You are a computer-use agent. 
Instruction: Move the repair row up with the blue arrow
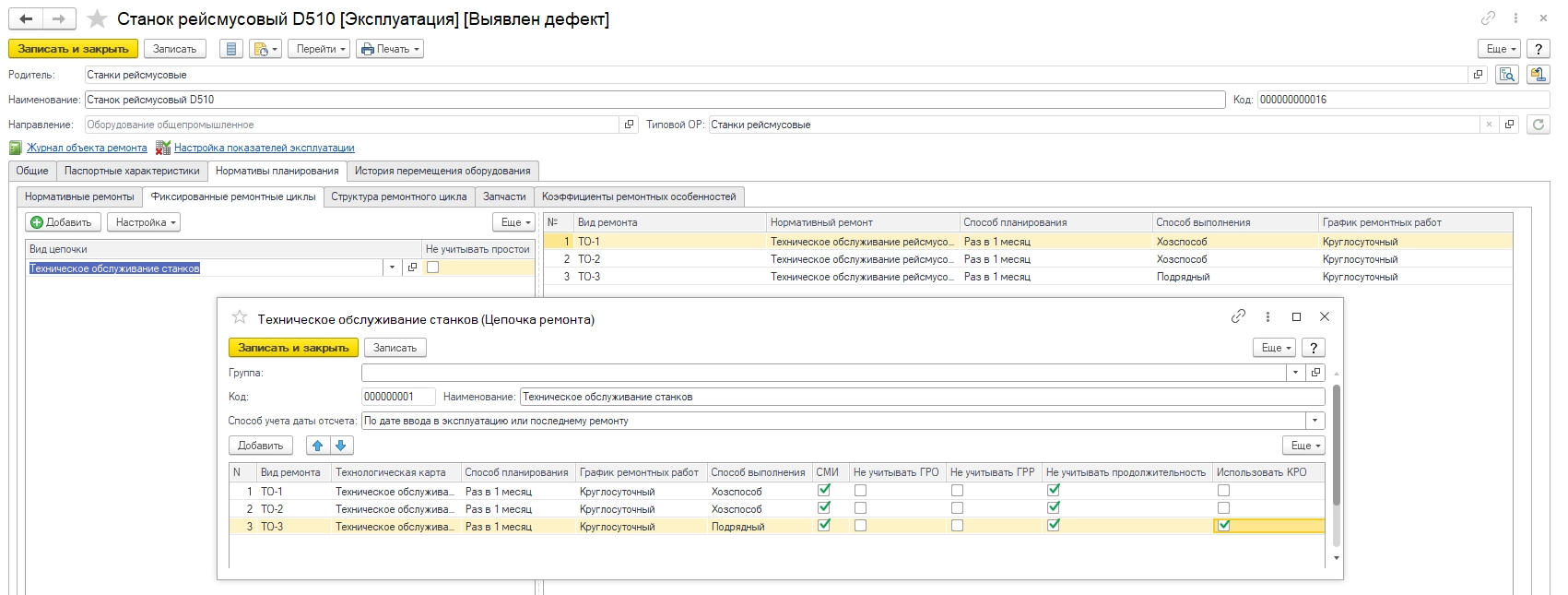click(x=318, y=446)
